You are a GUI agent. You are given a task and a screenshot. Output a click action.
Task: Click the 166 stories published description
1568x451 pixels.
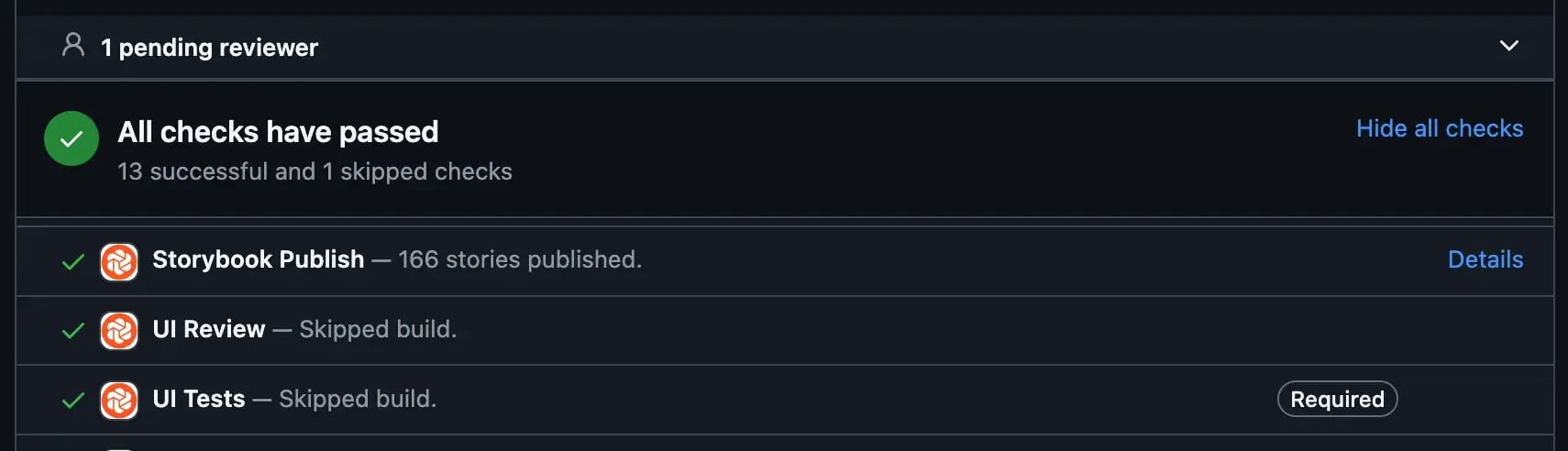click(520, 259)
